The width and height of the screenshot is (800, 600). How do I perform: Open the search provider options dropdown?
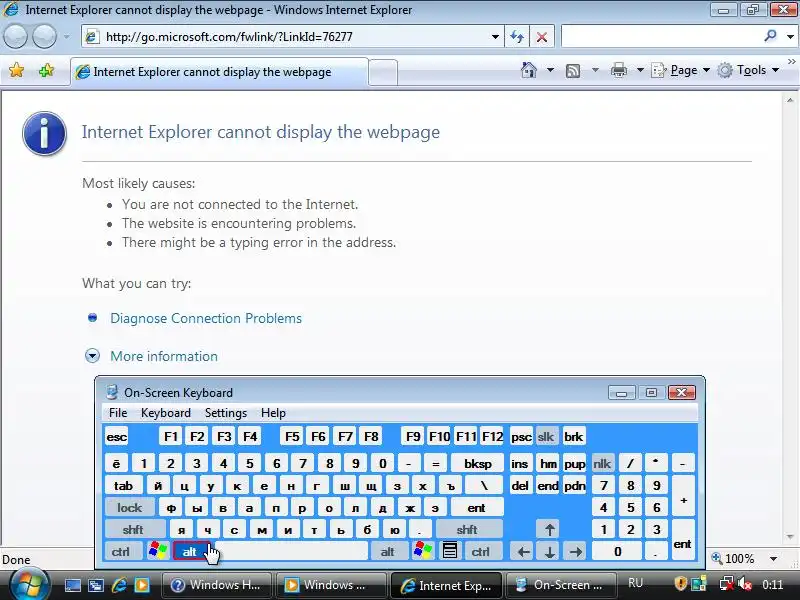tap(790, 37)
